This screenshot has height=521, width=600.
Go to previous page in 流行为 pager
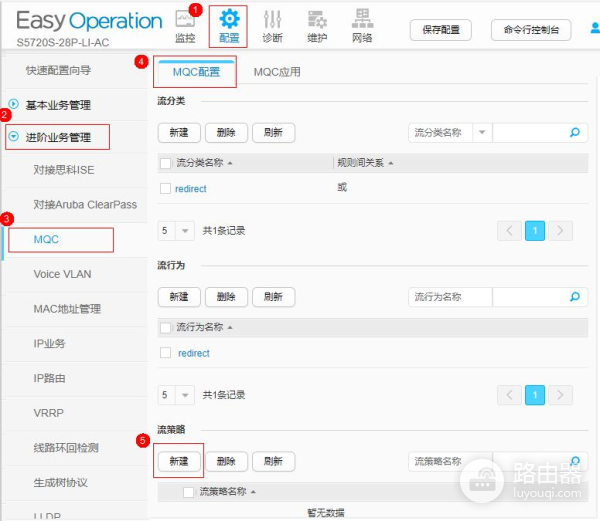pos(509,395)
